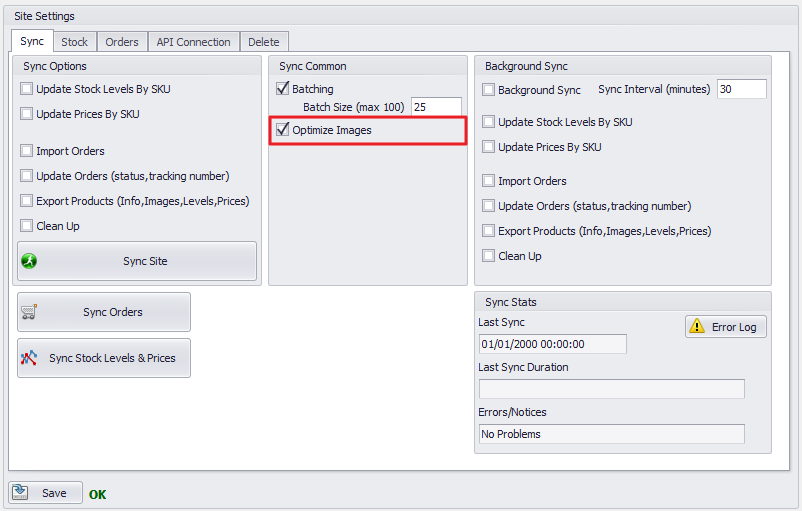Open the API Connection tab

point(193,42)
